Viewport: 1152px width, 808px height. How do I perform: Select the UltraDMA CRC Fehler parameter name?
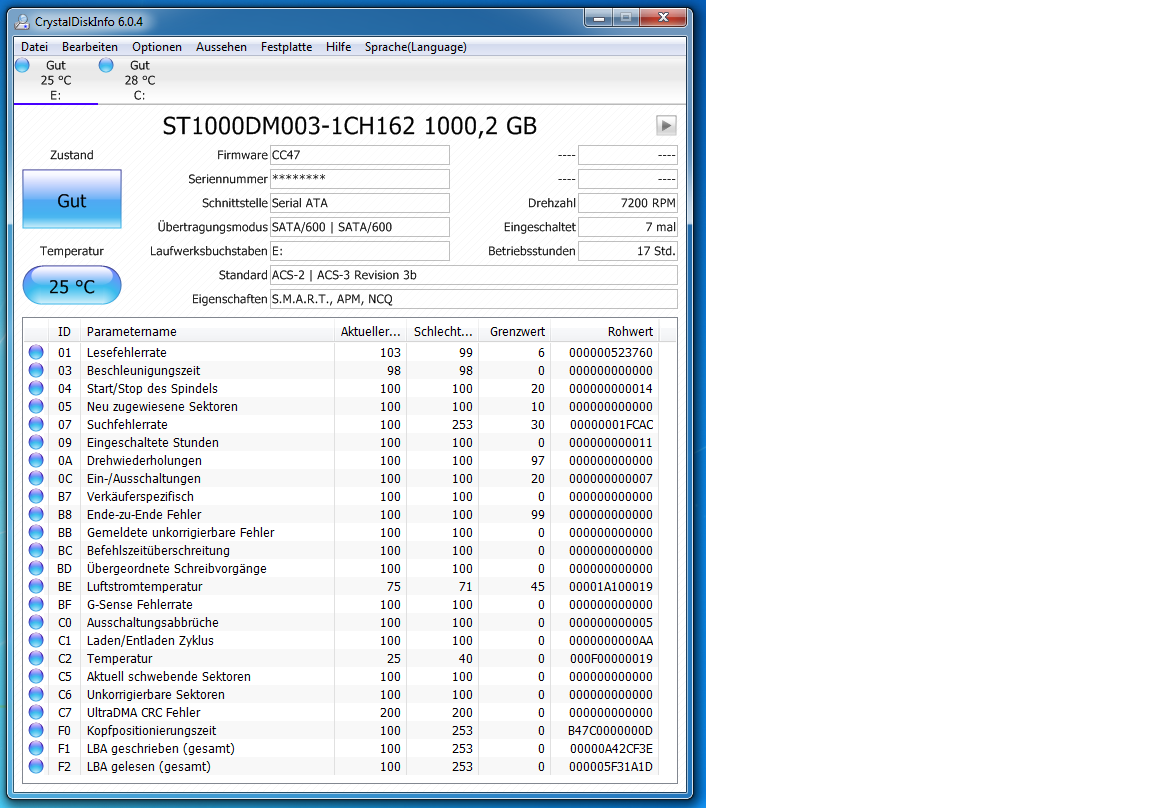pyautogui.click(x=143, y=713)
